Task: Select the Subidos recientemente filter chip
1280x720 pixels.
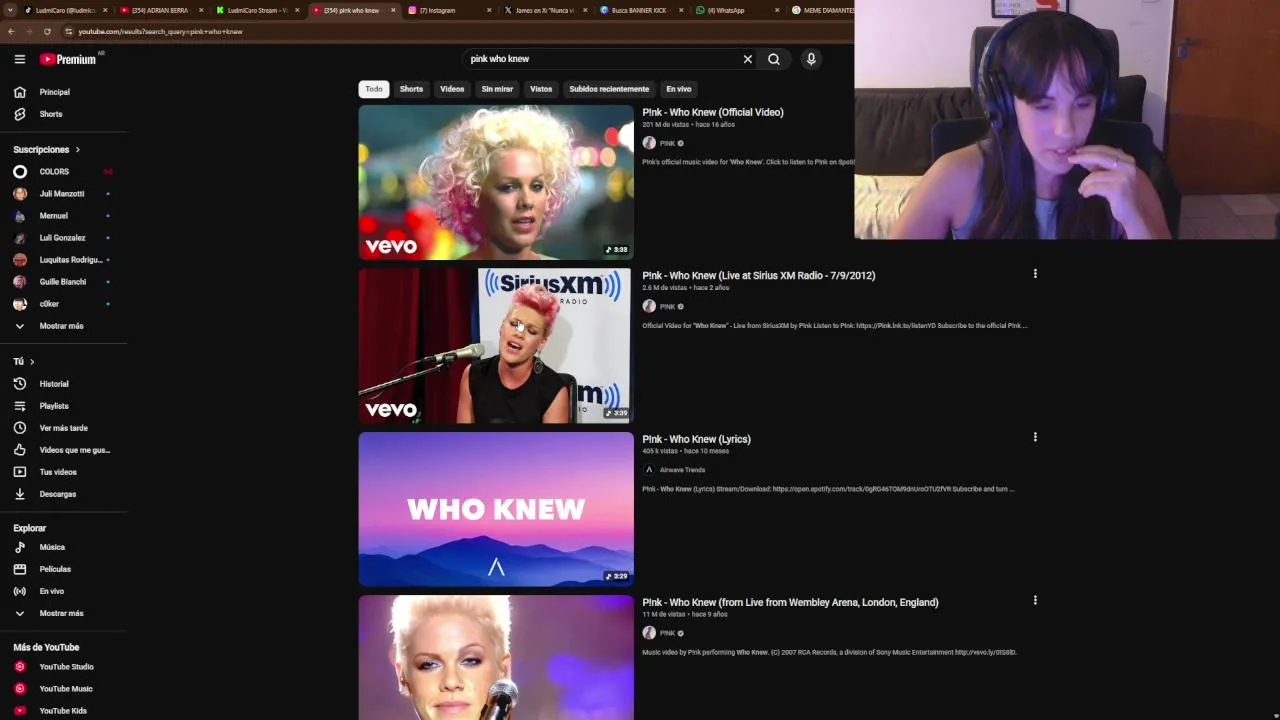Action: coord(609,89)
